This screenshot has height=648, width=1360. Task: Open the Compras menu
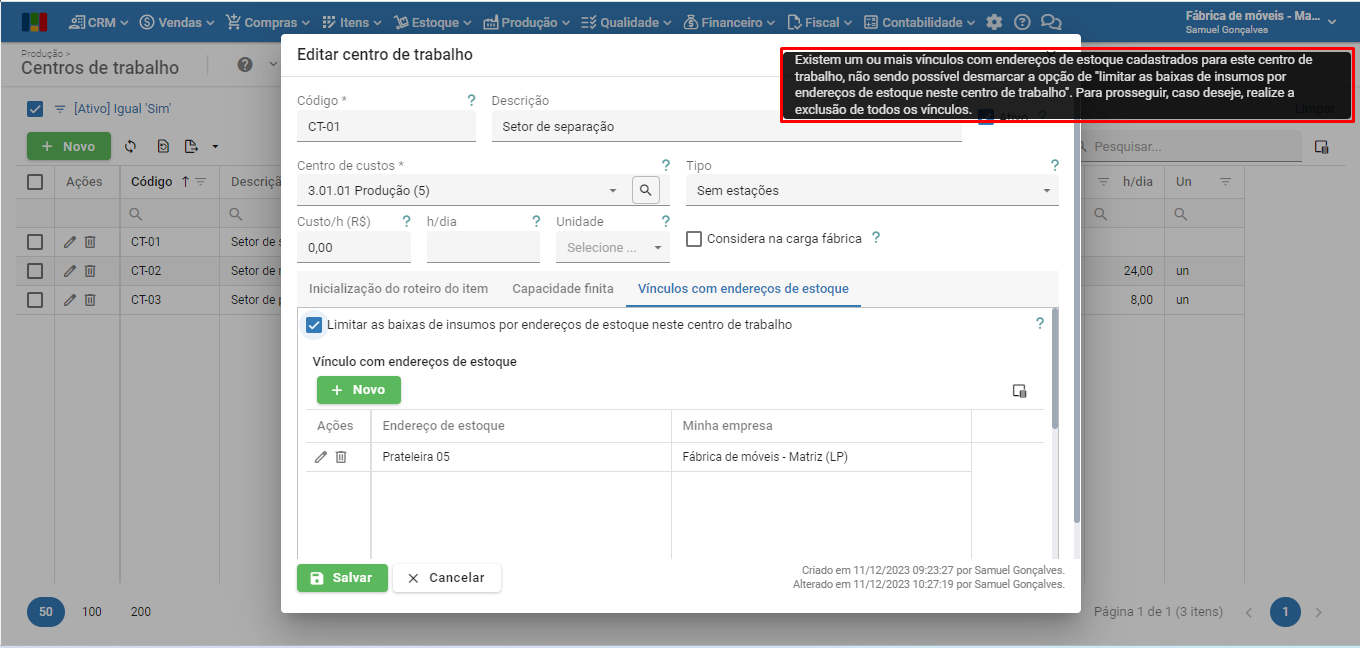267,22
